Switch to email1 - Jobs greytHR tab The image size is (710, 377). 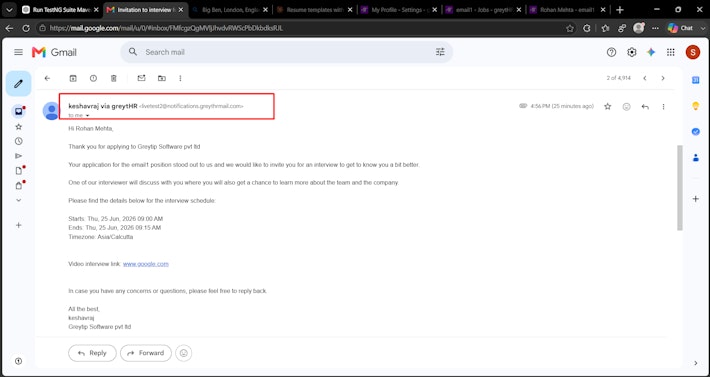tap(483, 10)
